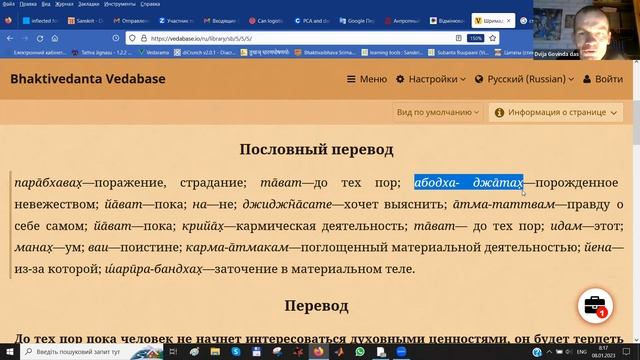The height and width of the screenshot is (360, 640).
Task: Open the learning tools Sanskrit bookmark
Action: click(x=392, y=52)
